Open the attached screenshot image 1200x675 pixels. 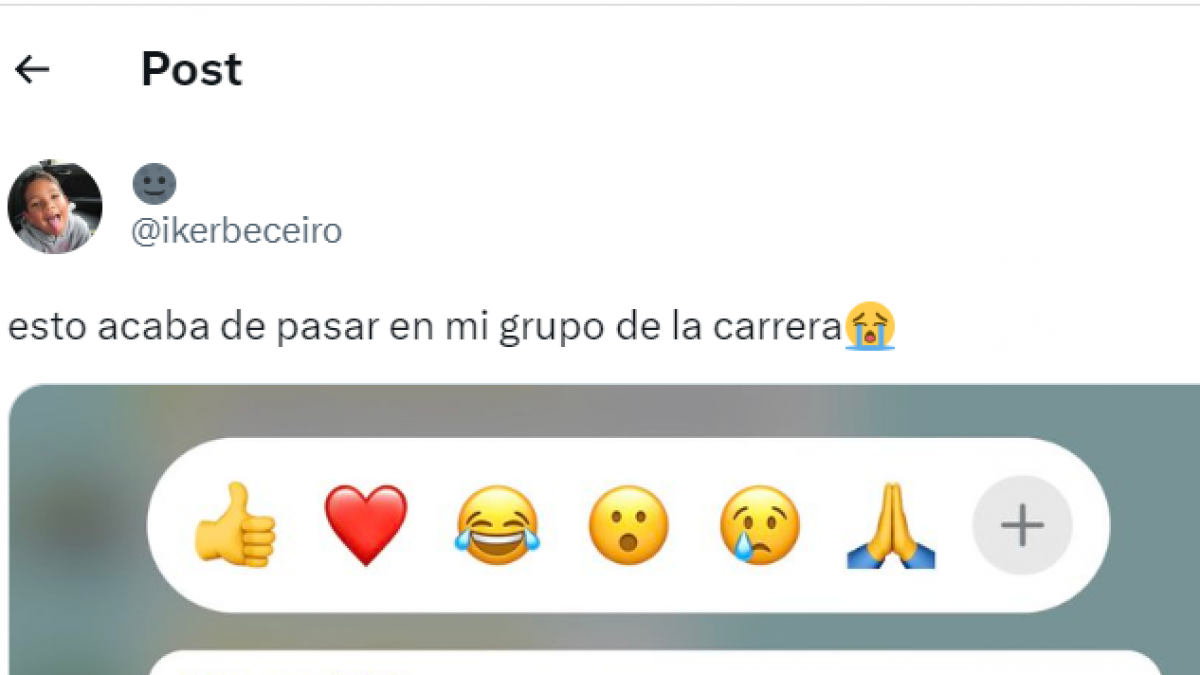pyautogui.click(x=604, y=530)
